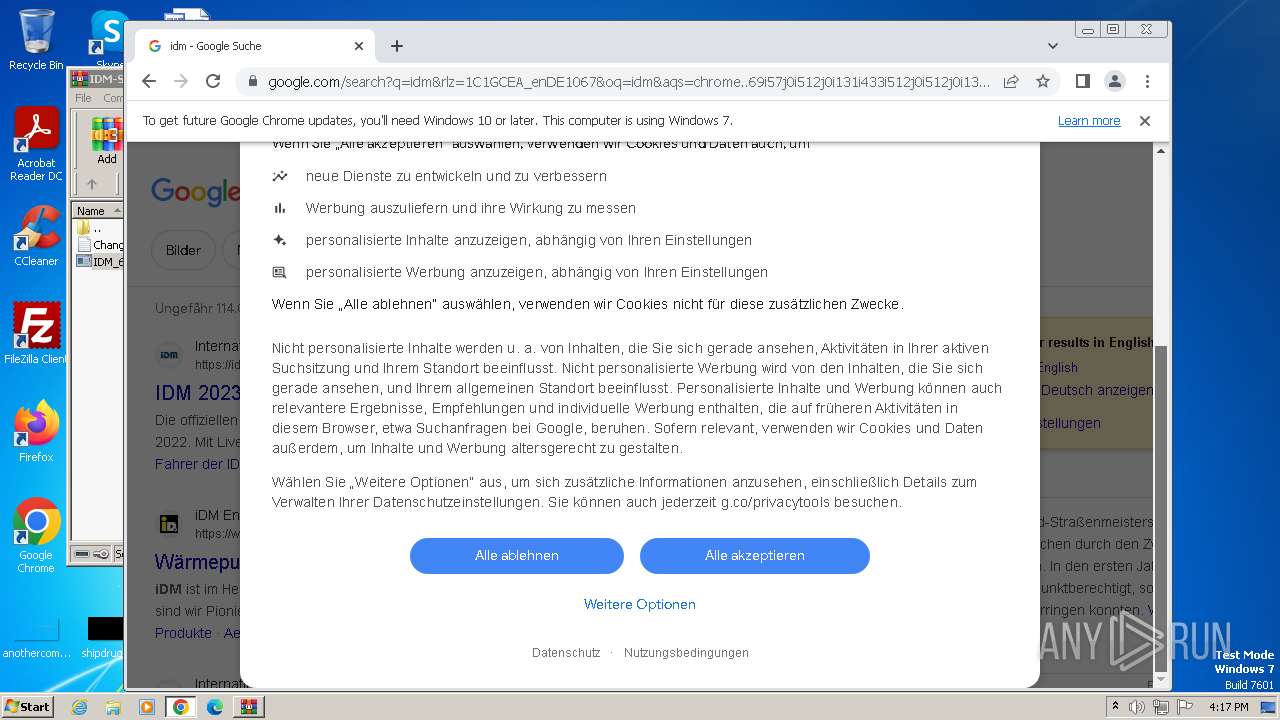Launch Firefox from the desktop
1280x720 pixels.
pos(36,431)
